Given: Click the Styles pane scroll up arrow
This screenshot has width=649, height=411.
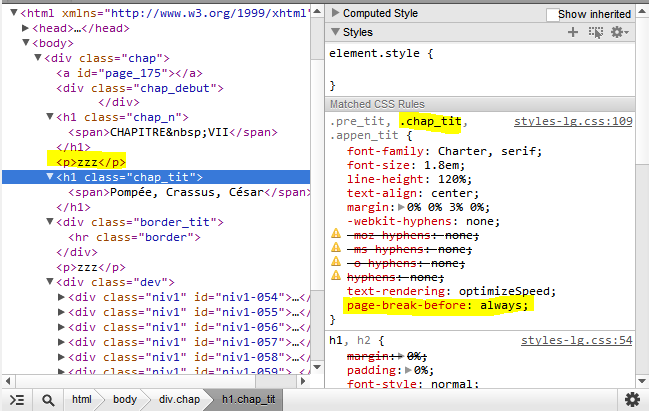Looking at the screenshot, I should click(x=642, y=12).
